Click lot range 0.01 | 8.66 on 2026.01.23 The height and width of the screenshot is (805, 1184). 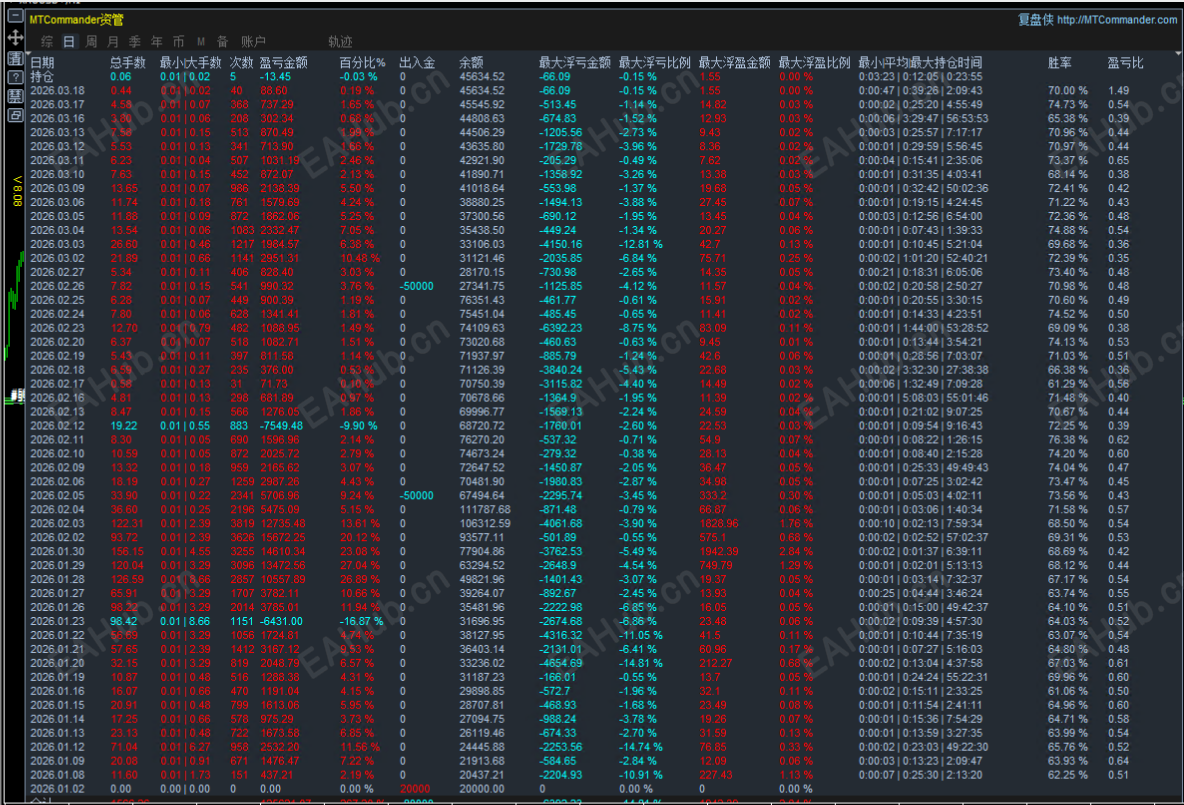pos(185,621)
